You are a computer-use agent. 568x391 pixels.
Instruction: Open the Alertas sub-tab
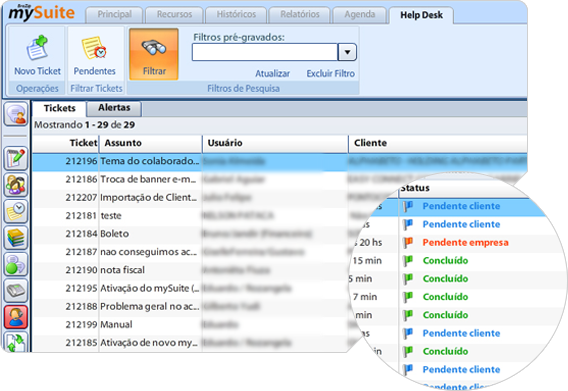tap(114, 108)
